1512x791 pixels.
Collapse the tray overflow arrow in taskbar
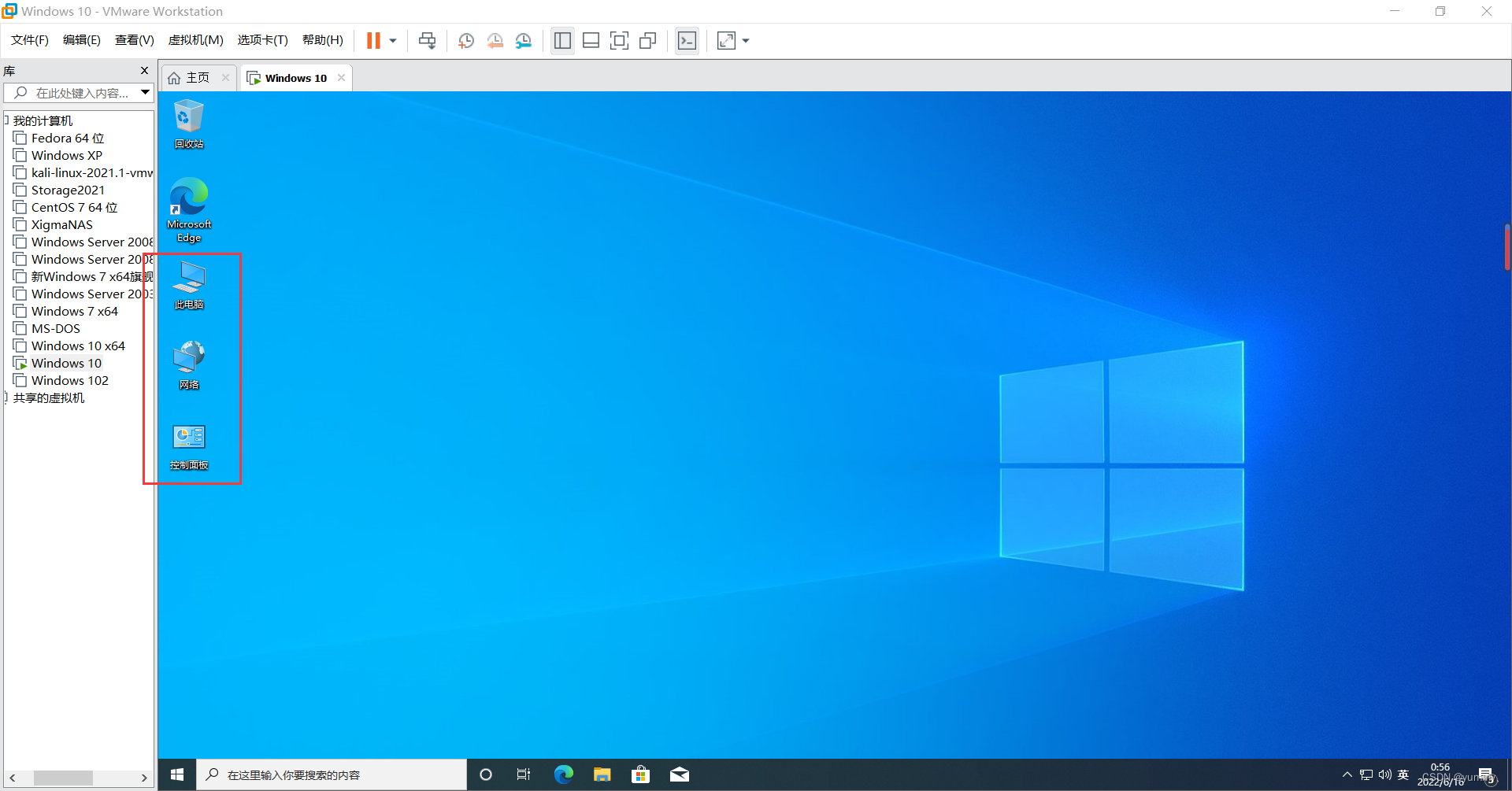[x=1348, y=774]
